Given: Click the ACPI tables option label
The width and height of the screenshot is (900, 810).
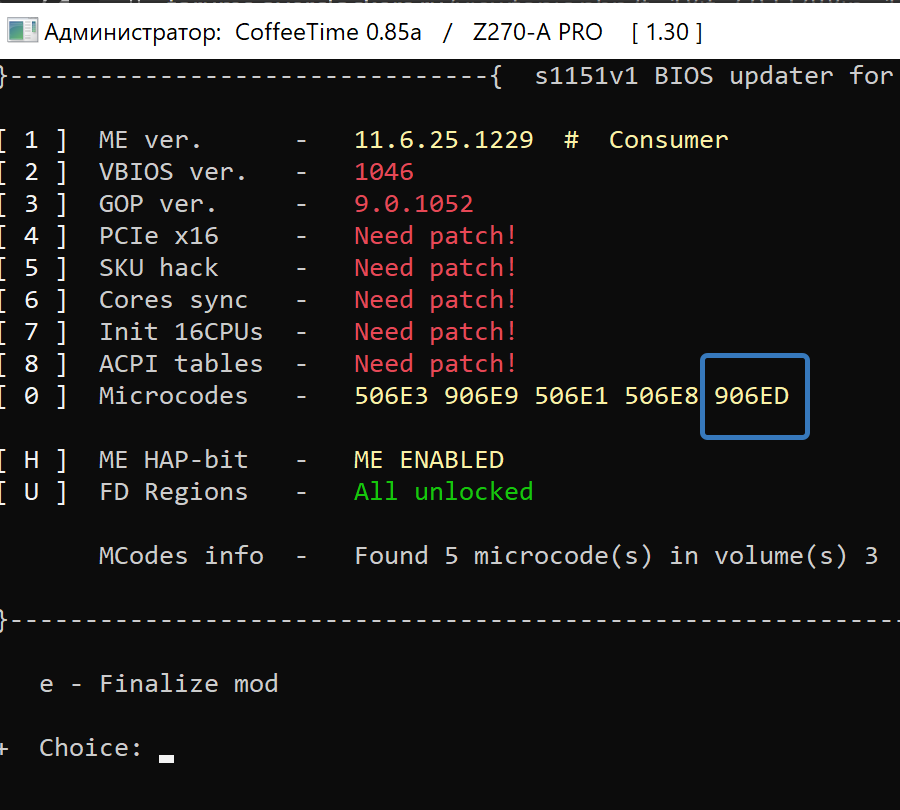Looking at the screenshot, I should (181, 364).
